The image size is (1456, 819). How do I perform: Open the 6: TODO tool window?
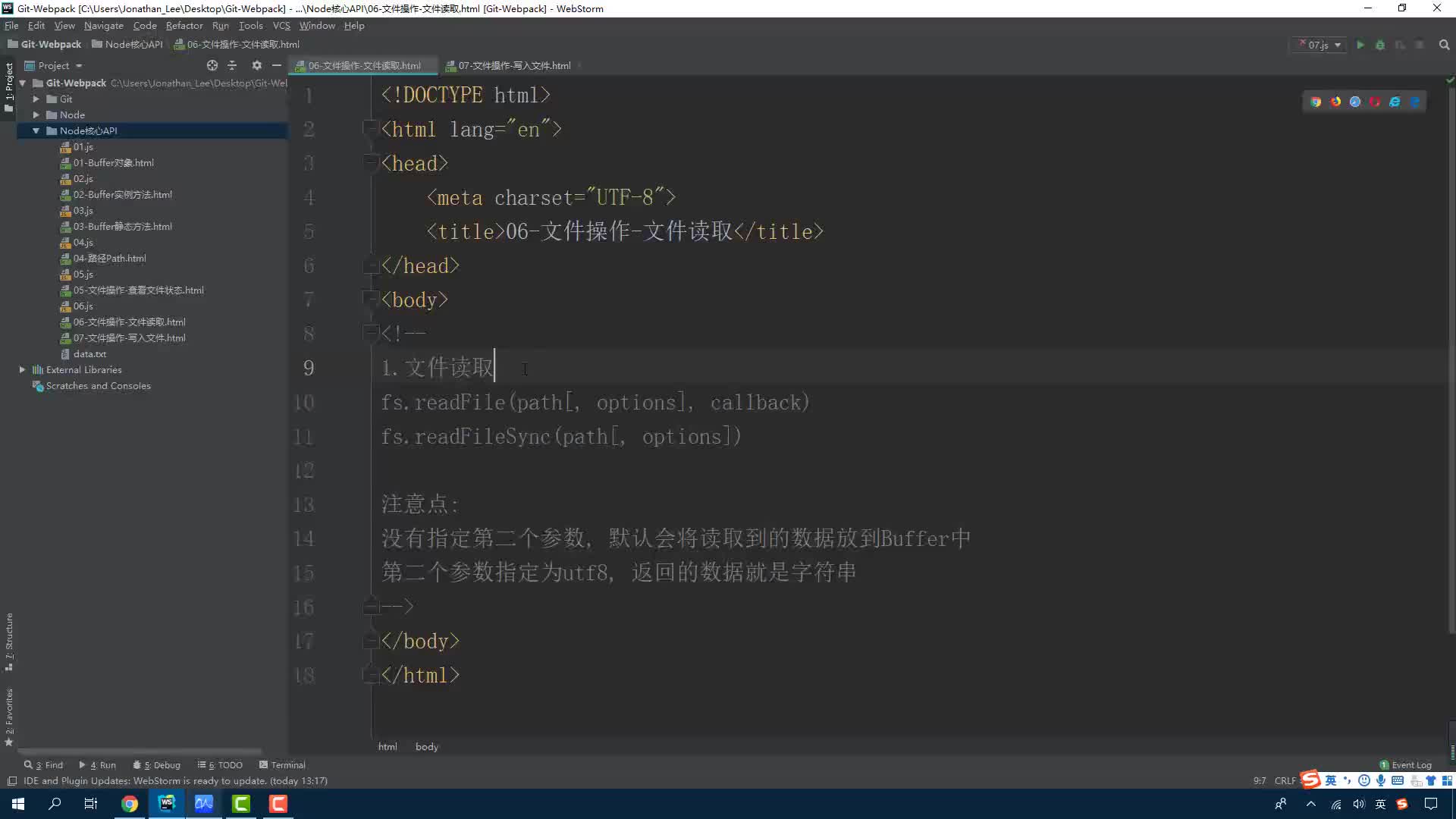(220, 765)
